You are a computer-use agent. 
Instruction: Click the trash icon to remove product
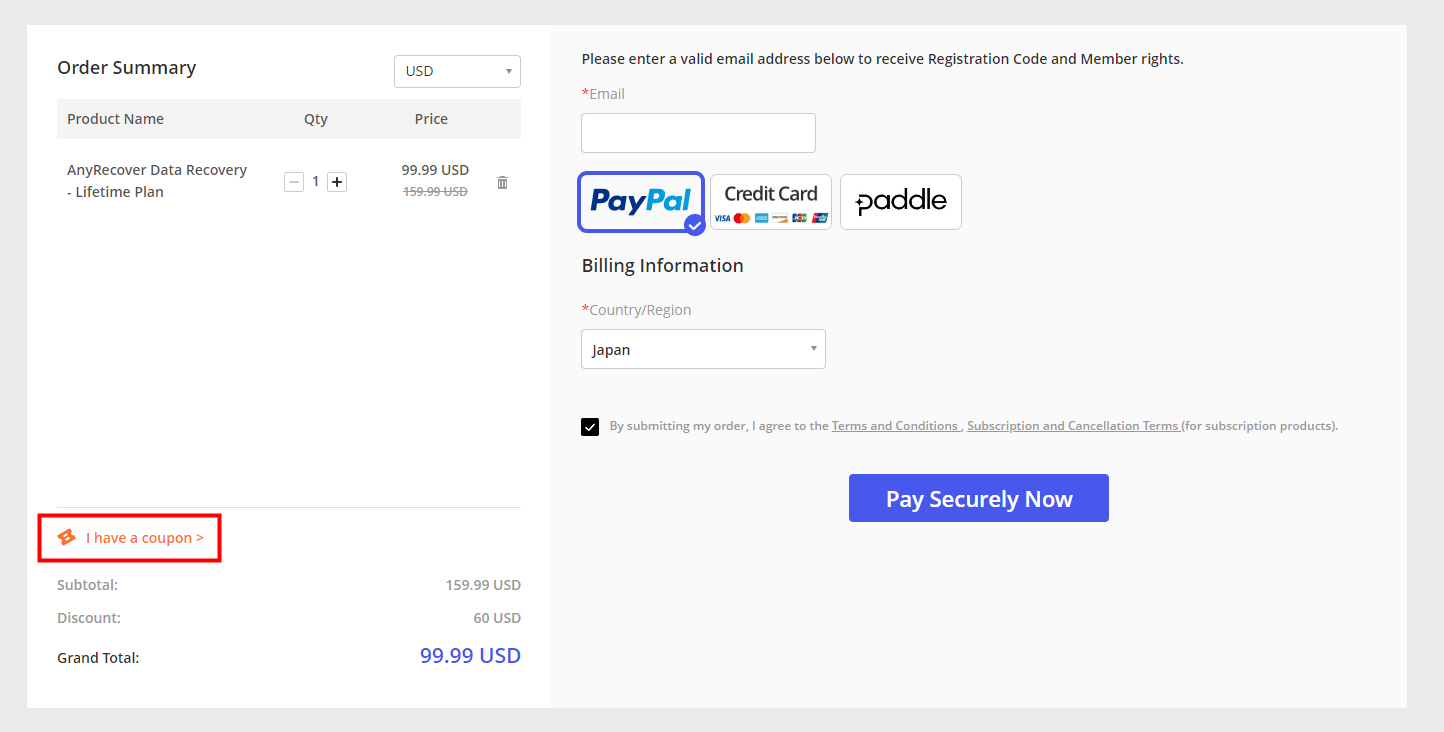coord(502,182)
